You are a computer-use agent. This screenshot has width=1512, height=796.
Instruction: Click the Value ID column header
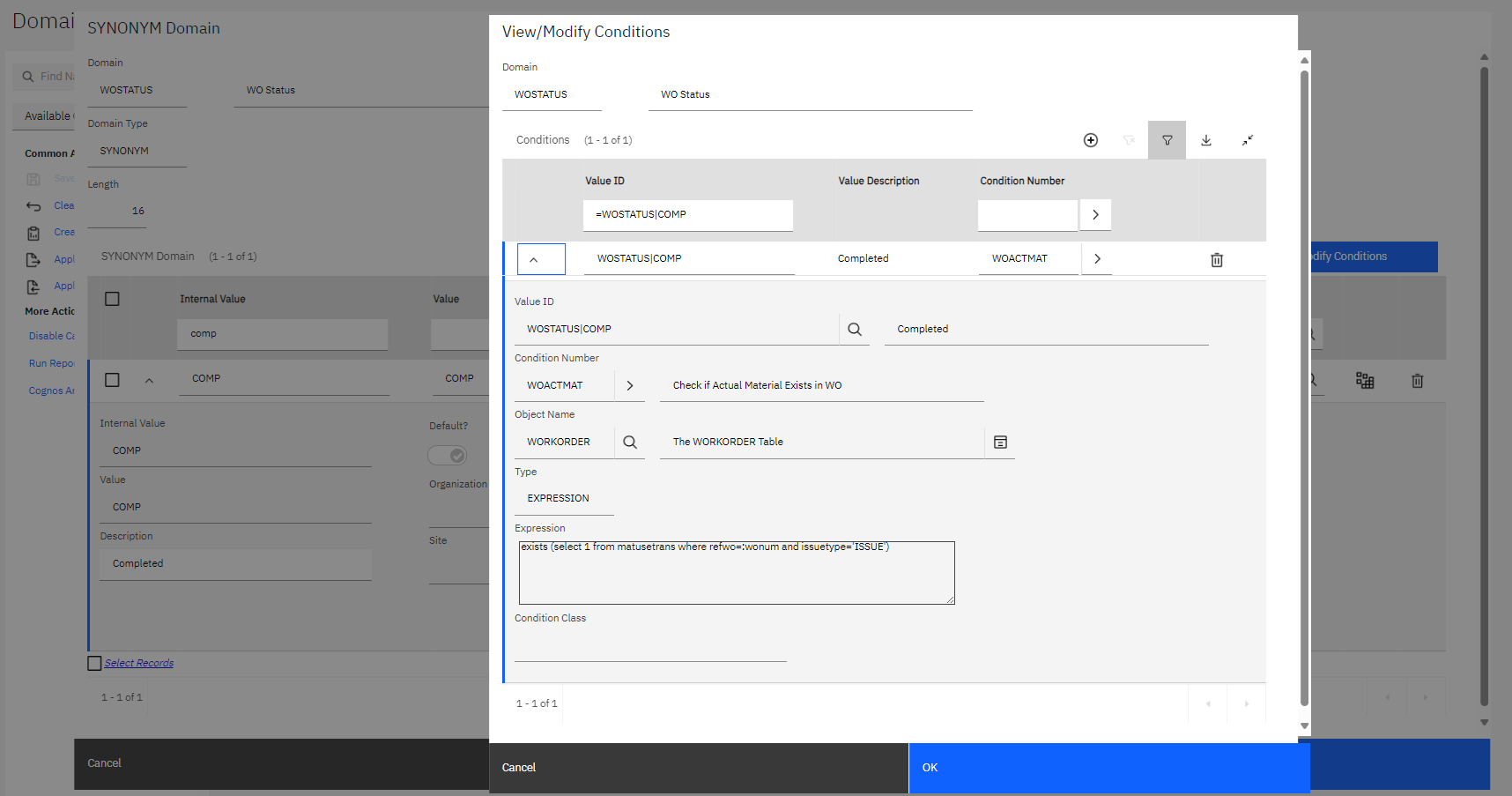[604, 181]
